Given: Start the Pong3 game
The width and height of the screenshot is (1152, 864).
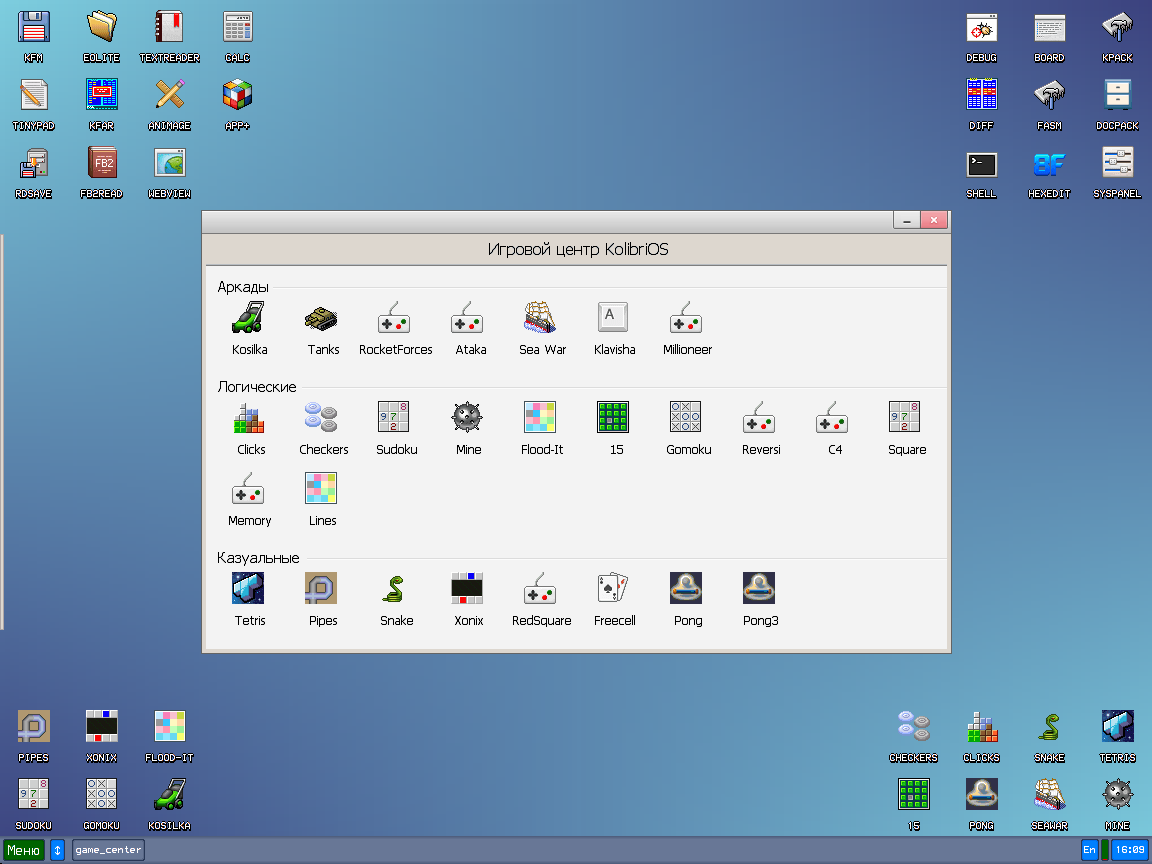Looking at the screenshot, I should 760,600.
